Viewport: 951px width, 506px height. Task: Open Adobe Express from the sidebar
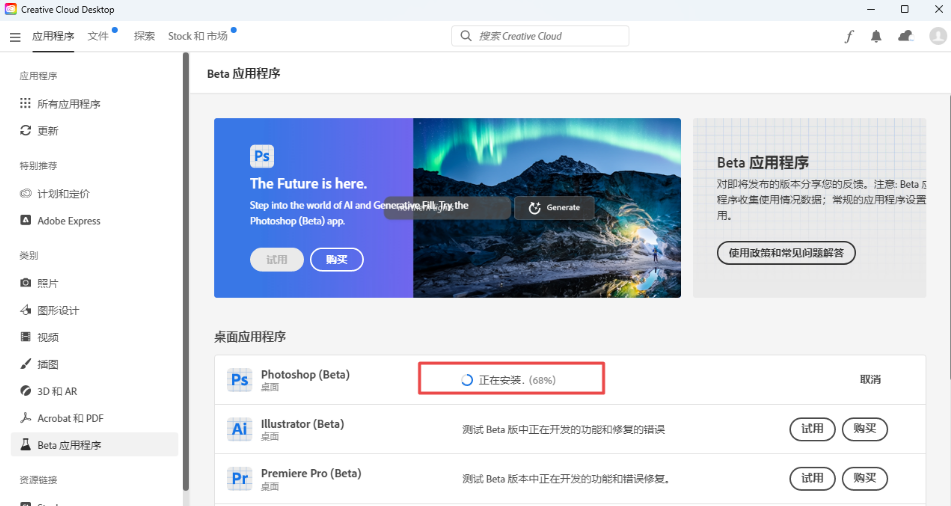68,221
